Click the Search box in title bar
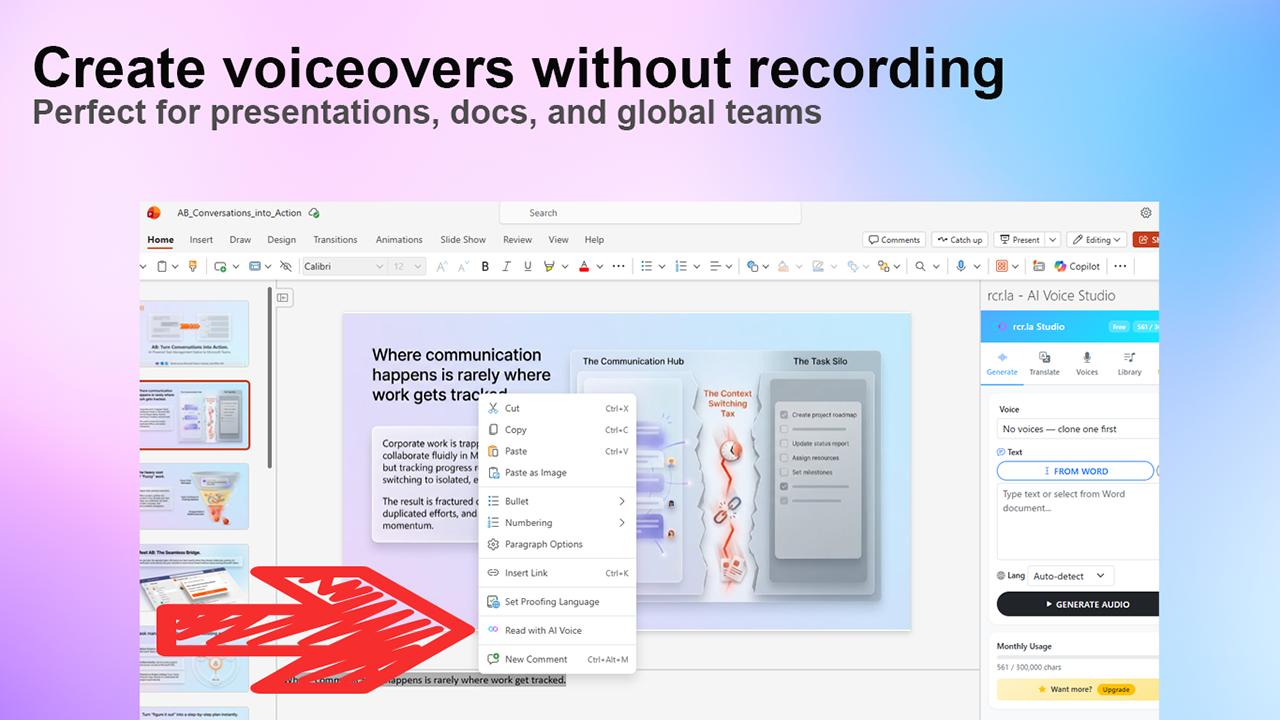The height and width of the screenshot is (720, 1280). 650,213
